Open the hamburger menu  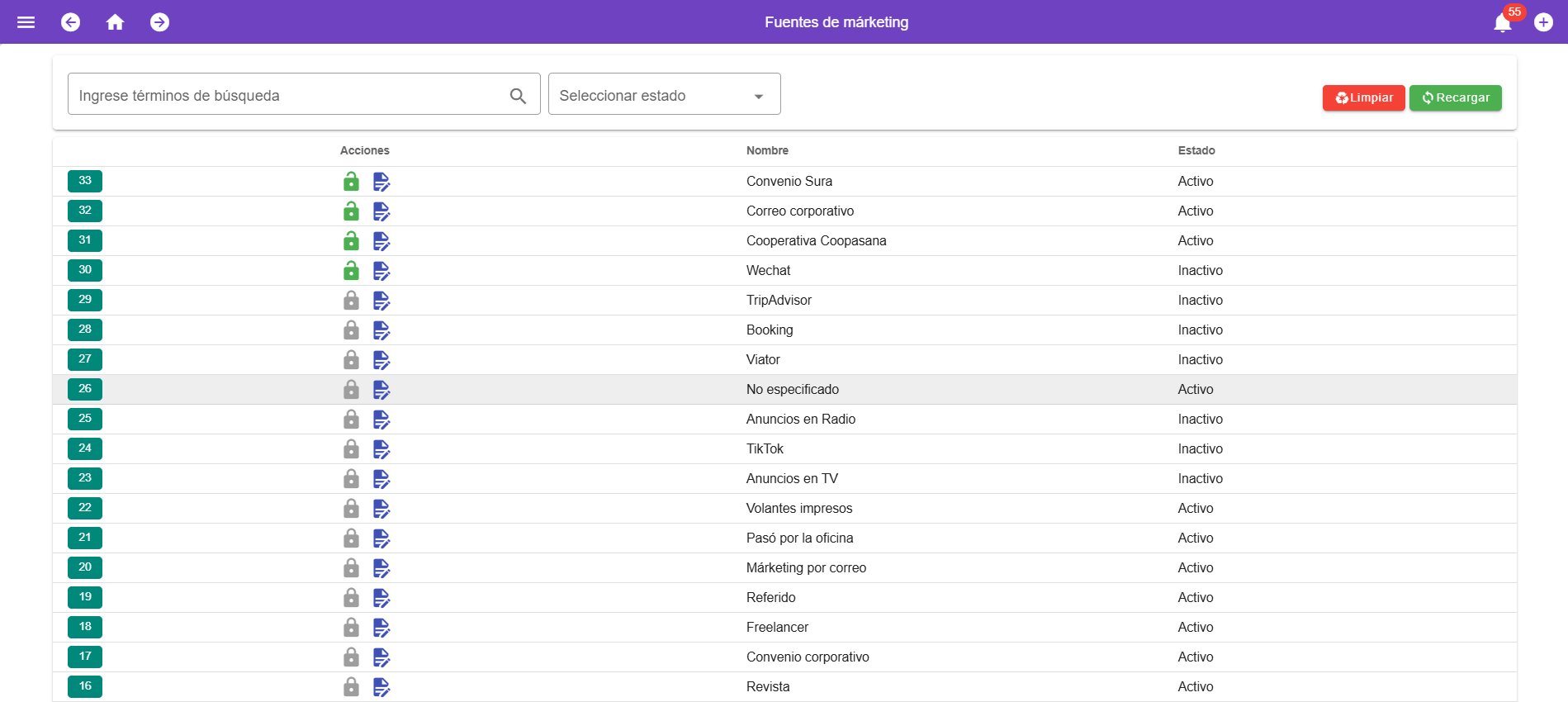pyautogui.click(x=26, y=22)
